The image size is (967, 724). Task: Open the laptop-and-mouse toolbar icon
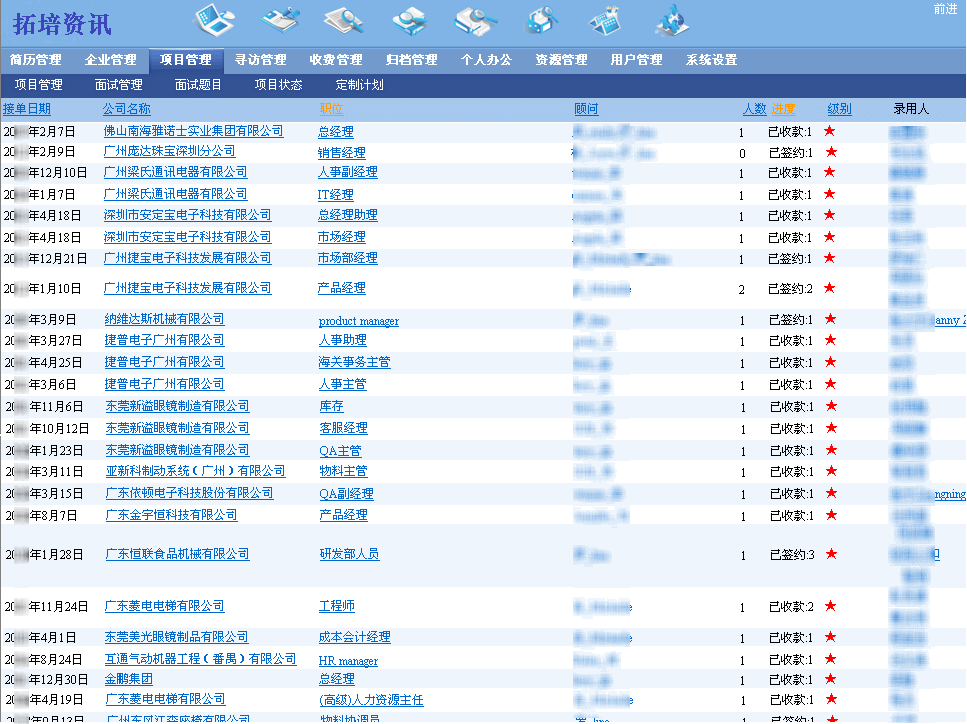click(214, 20)
